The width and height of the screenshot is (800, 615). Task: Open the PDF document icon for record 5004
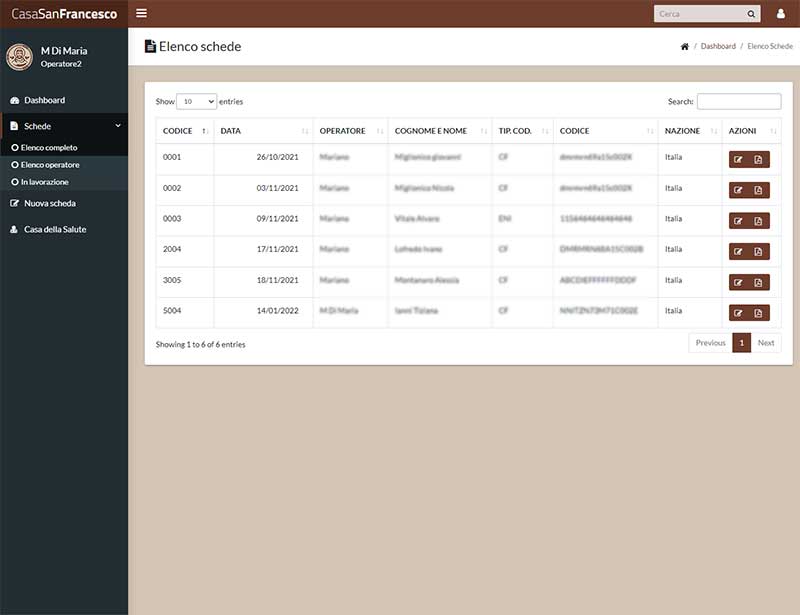pyautogui.click(x=758, y=313)
